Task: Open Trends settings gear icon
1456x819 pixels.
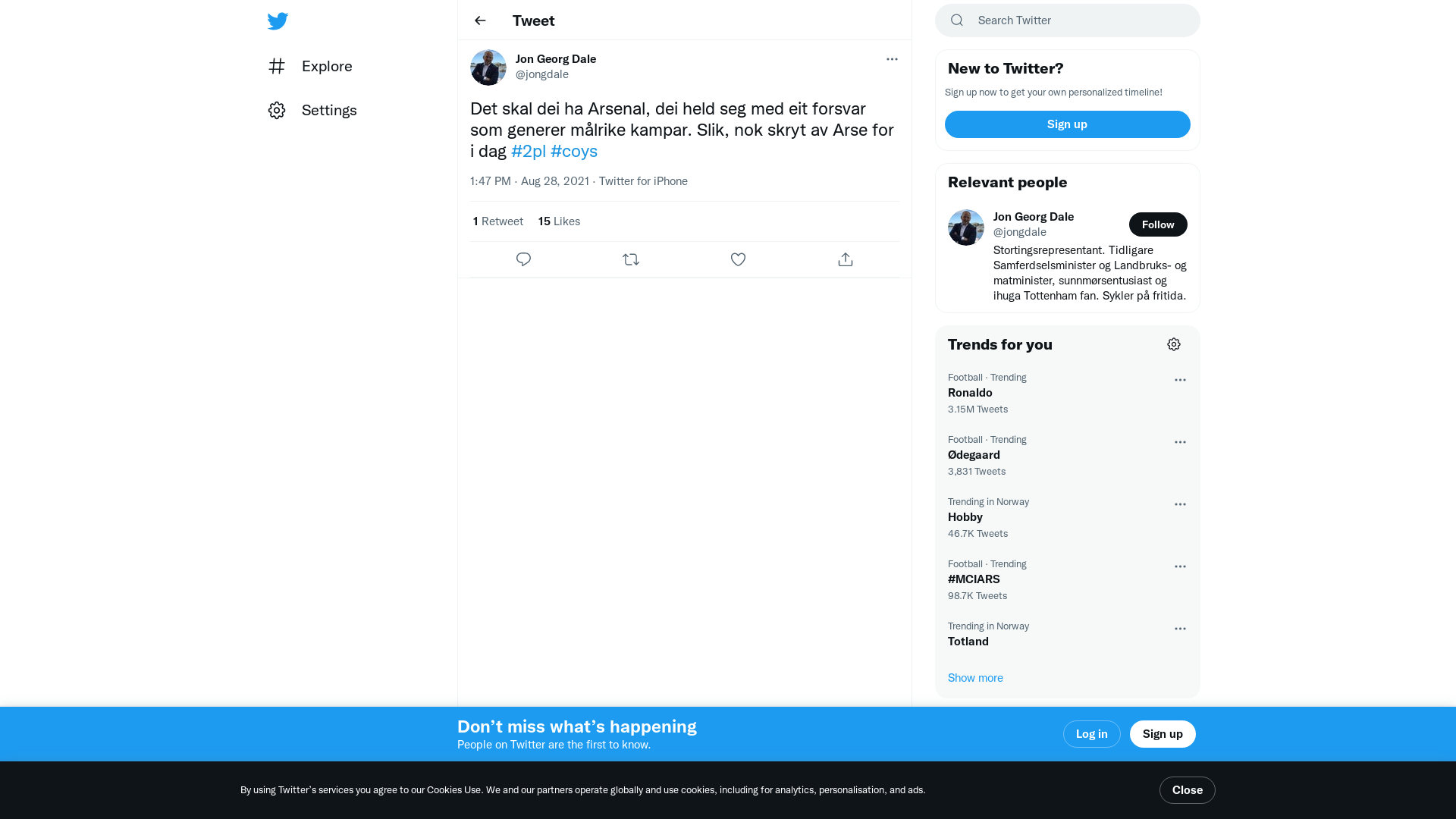Action: pyautogui.click(x=1174, y=344)
